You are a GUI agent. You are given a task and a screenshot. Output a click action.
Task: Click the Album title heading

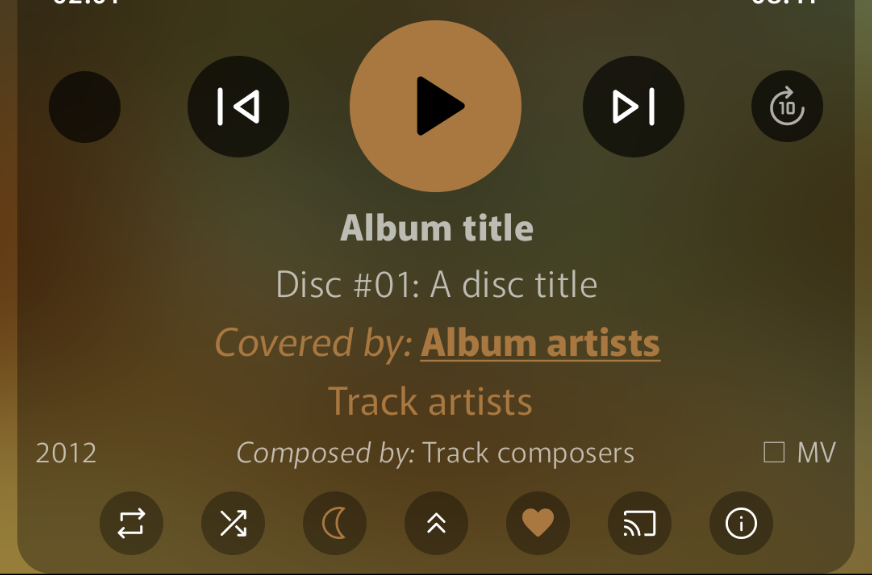[437, 228]
